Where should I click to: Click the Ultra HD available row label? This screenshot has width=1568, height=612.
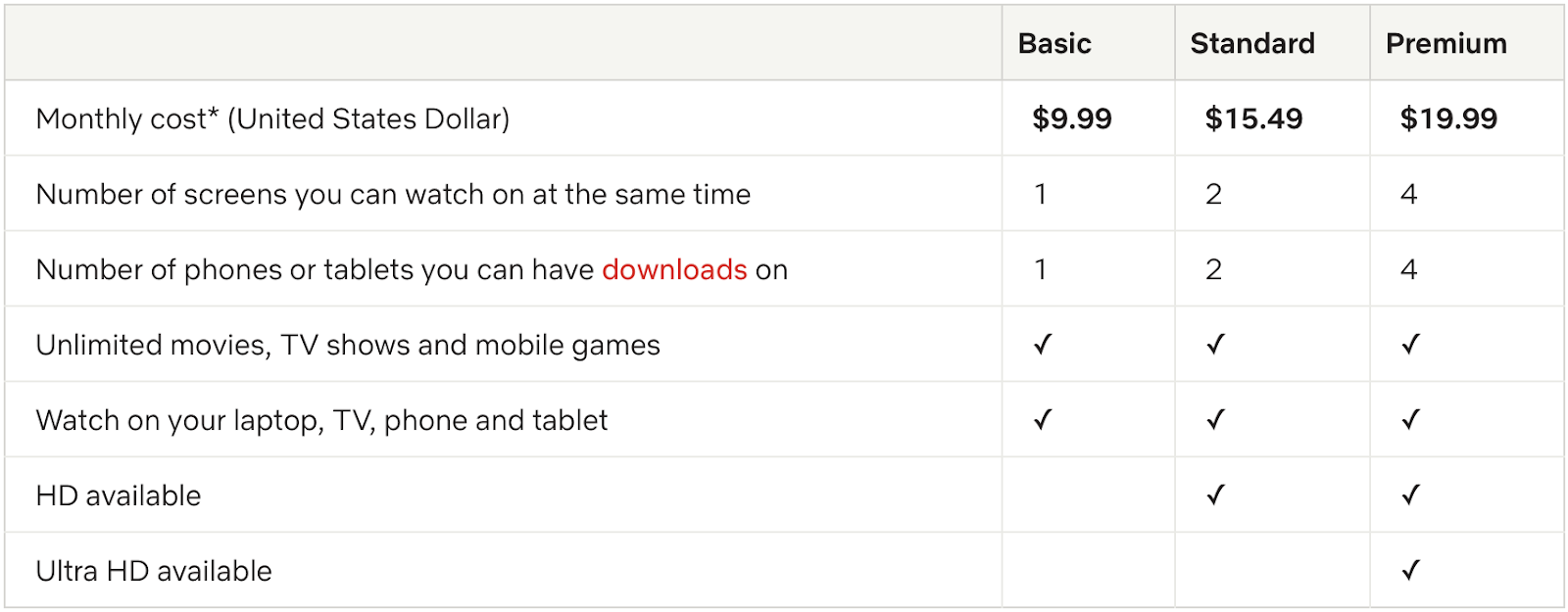click(x=154, y=571)
